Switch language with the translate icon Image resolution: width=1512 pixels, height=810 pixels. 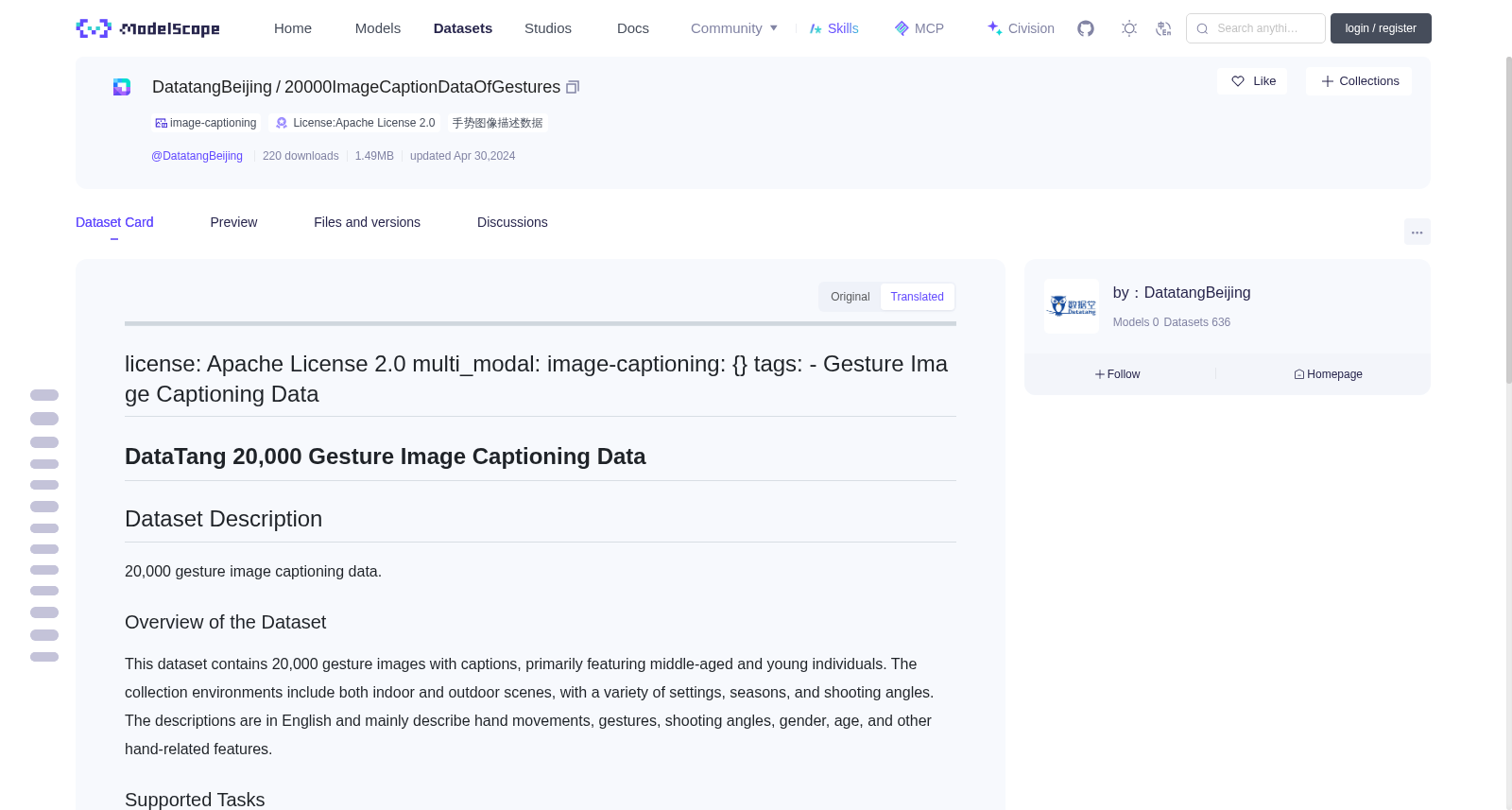coord(1163,28)
